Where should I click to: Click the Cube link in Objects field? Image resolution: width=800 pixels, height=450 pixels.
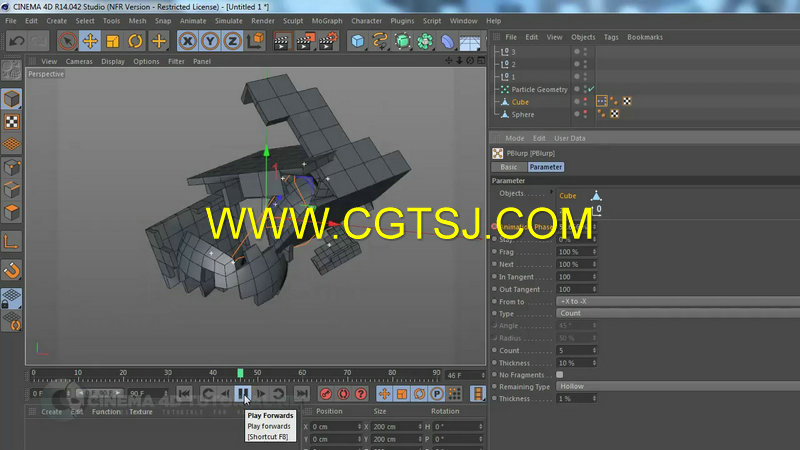pos(567,196)
